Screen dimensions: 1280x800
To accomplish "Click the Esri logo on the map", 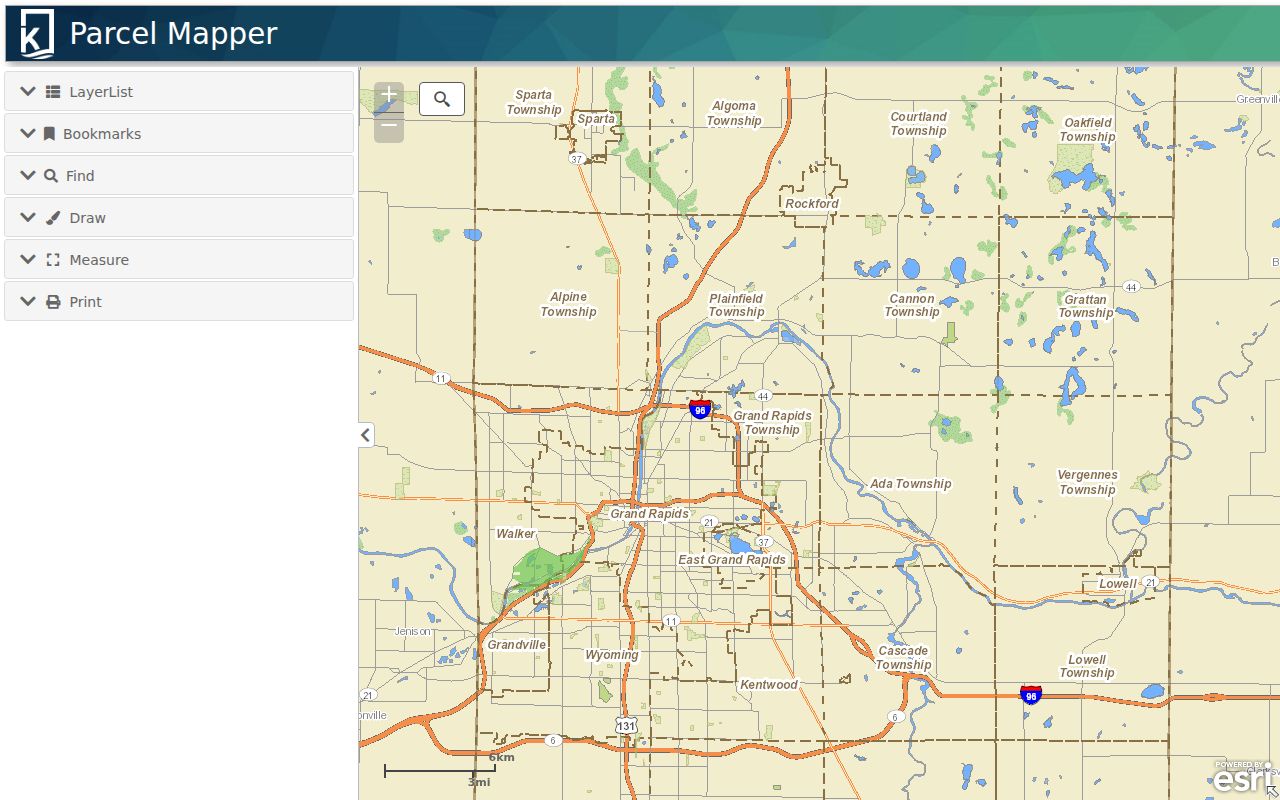I will [1241, 777].
